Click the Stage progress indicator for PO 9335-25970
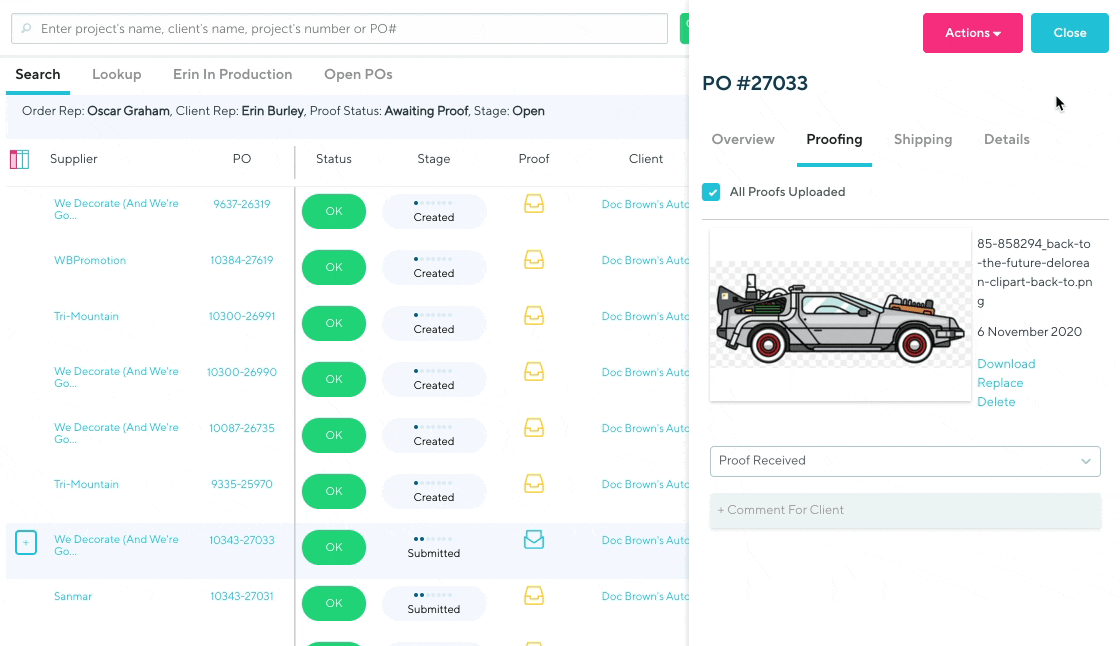This screenshot has height=646, width=1120. [x=434, y=491]
